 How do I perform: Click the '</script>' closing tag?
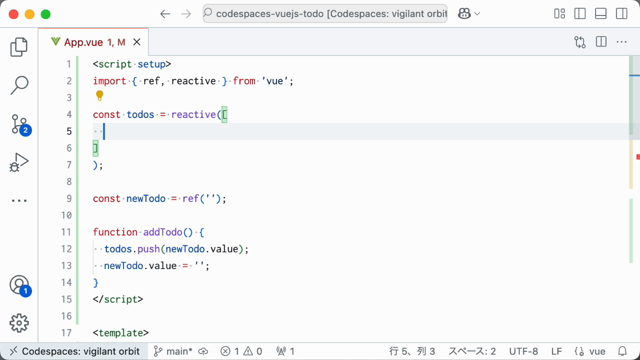tap(118, 300)
